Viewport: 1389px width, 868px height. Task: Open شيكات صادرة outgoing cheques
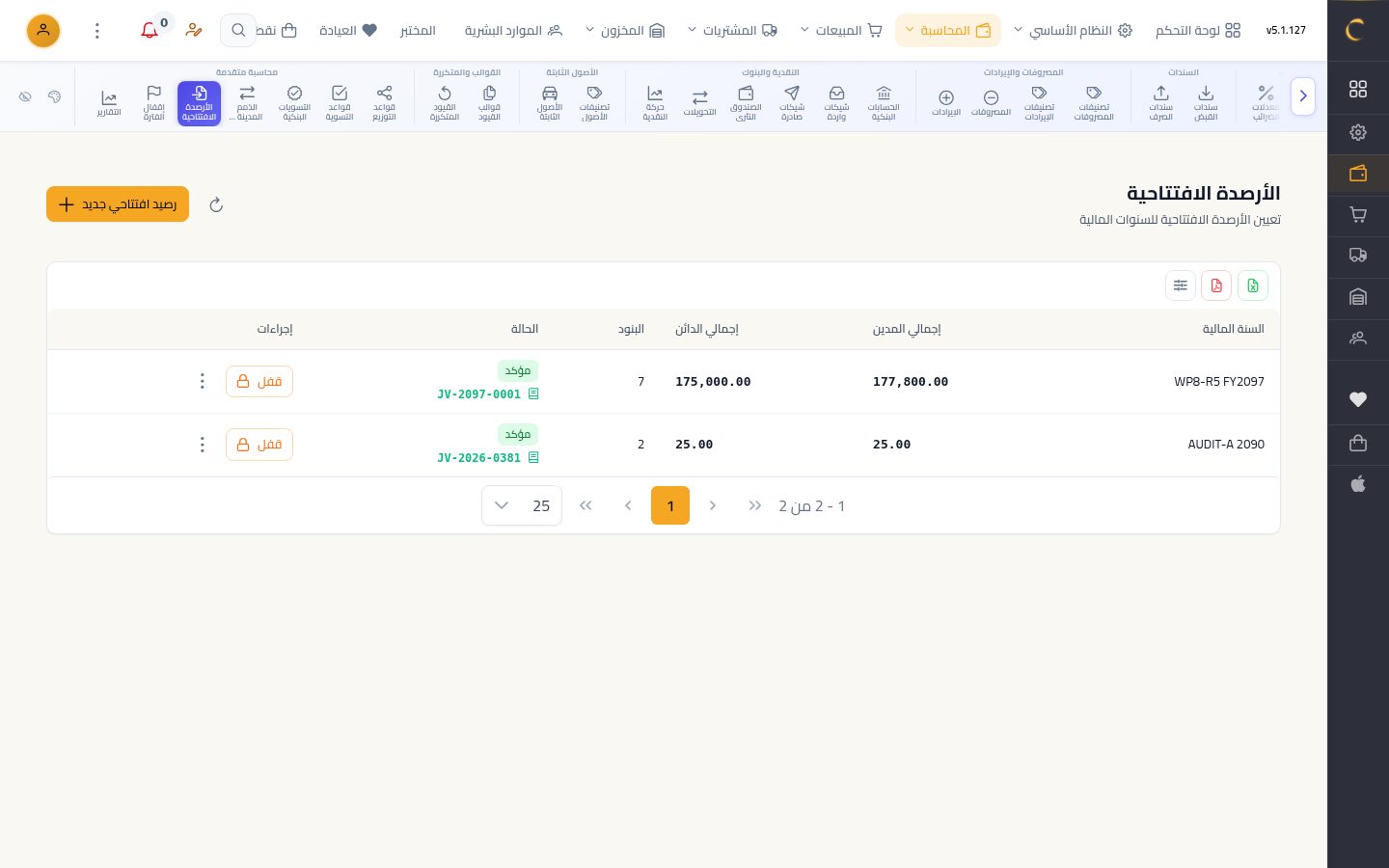click(x=791, y=103)
